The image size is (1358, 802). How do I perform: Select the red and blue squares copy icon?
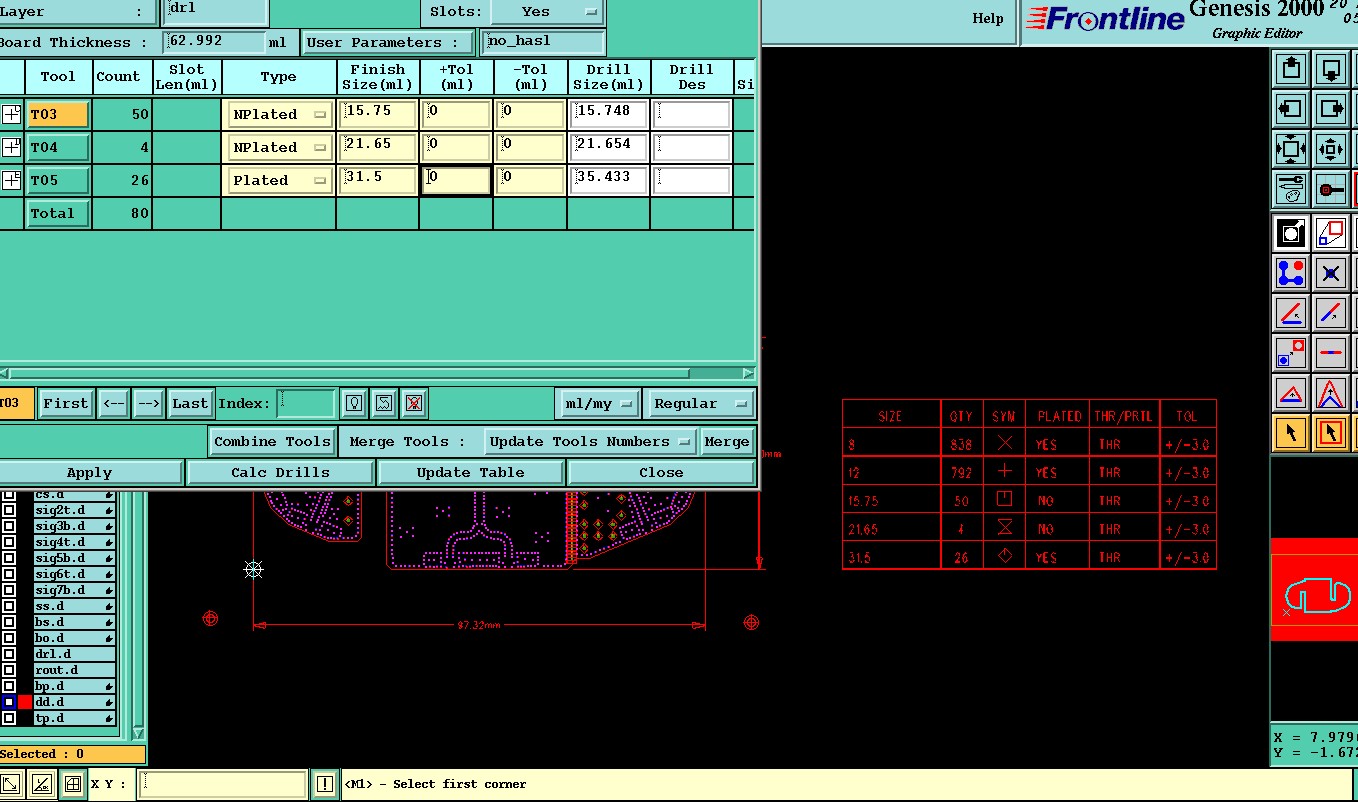pyautogui.click(x=1331, y=234)
